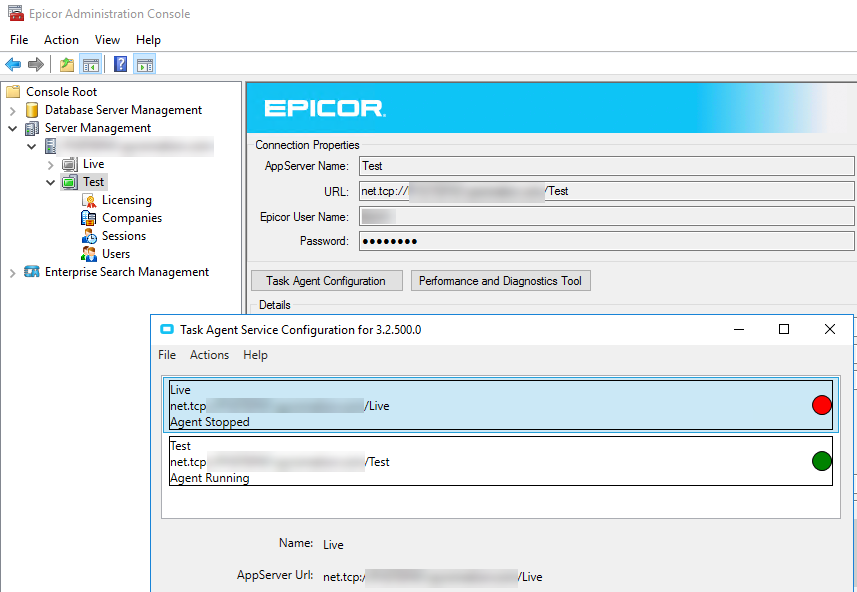Viewport: 857px width, 592px height.
Task: Select the Live agent in Task Agent list
Action: (x=501, y=406)
